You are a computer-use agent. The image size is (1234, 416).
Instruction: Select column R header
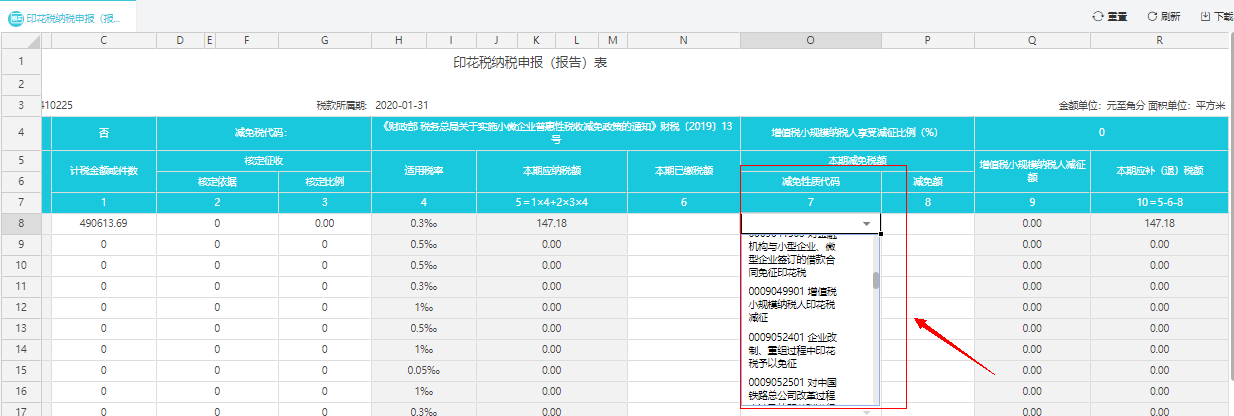click(x=1159, y=40)
